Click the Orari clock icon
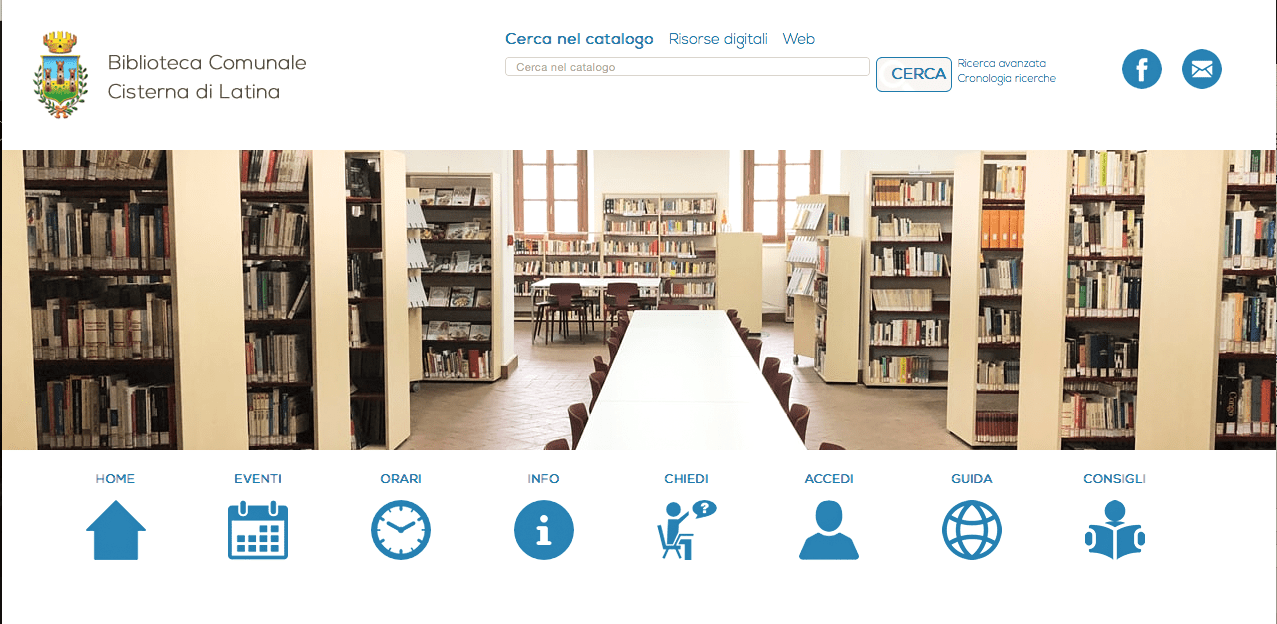1277x624 pixels. 401,530
